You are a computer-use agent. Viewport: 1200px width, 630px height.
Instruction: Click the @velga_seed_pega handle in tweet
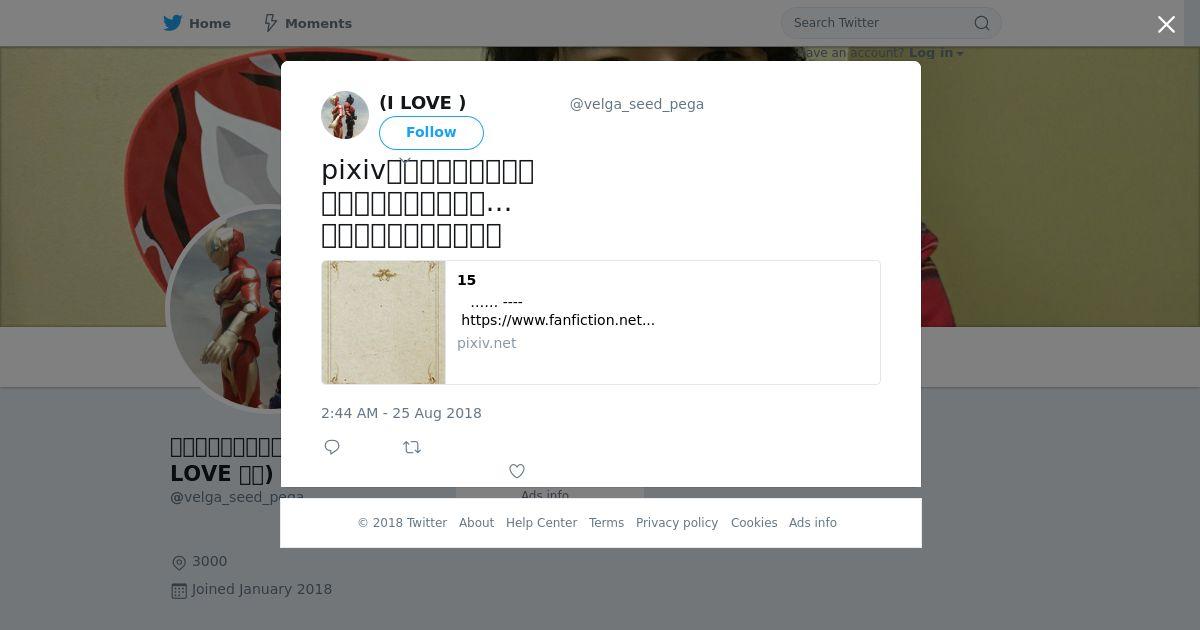click(636, 104)
